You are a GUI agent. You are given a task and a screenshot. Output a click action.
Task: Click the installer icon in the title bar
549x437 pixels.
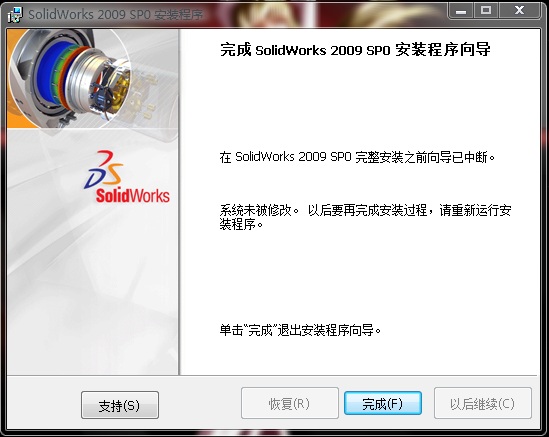pos(15,15)
